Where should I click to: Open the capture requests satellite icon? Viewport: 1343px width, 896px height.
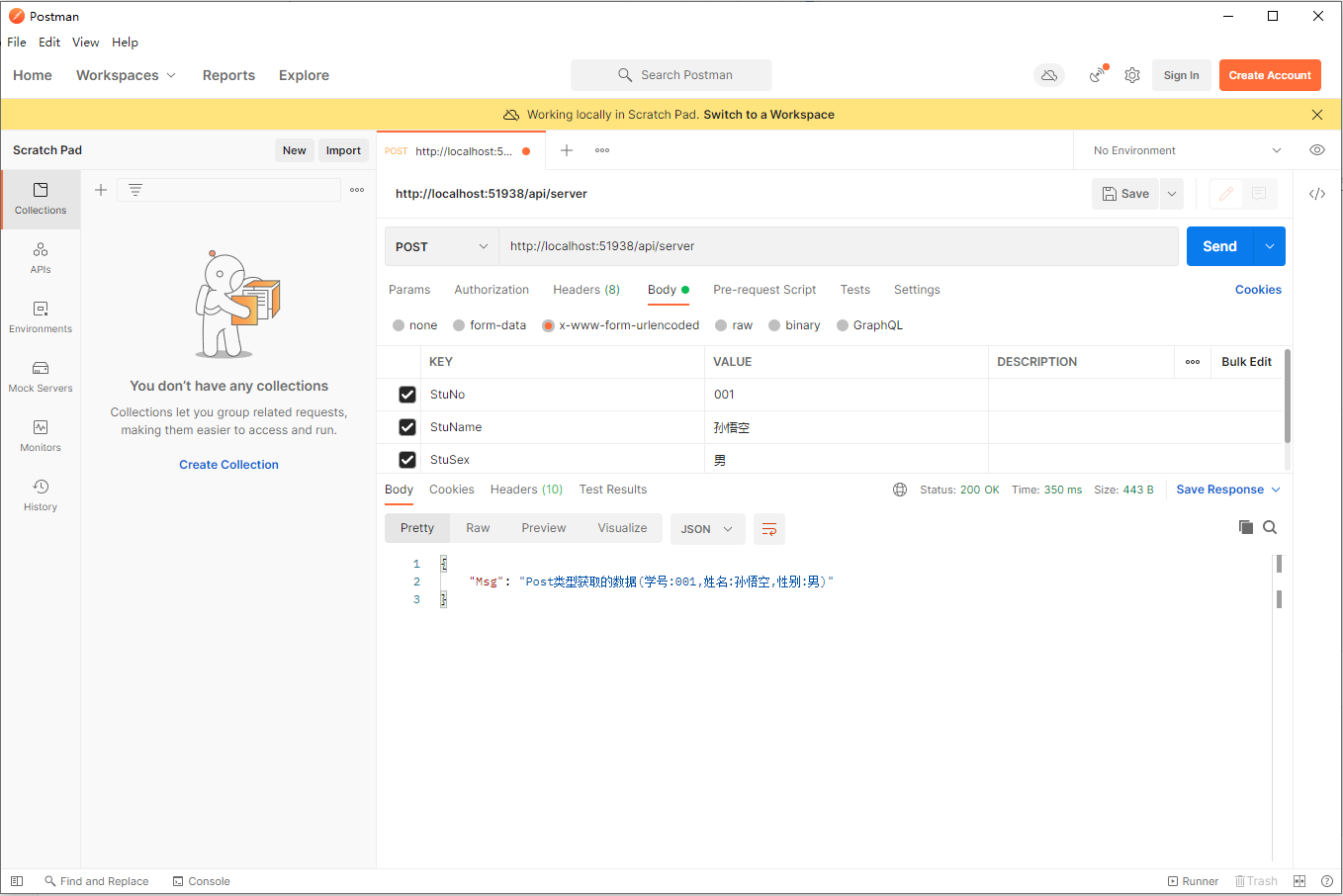[1098, 75]
